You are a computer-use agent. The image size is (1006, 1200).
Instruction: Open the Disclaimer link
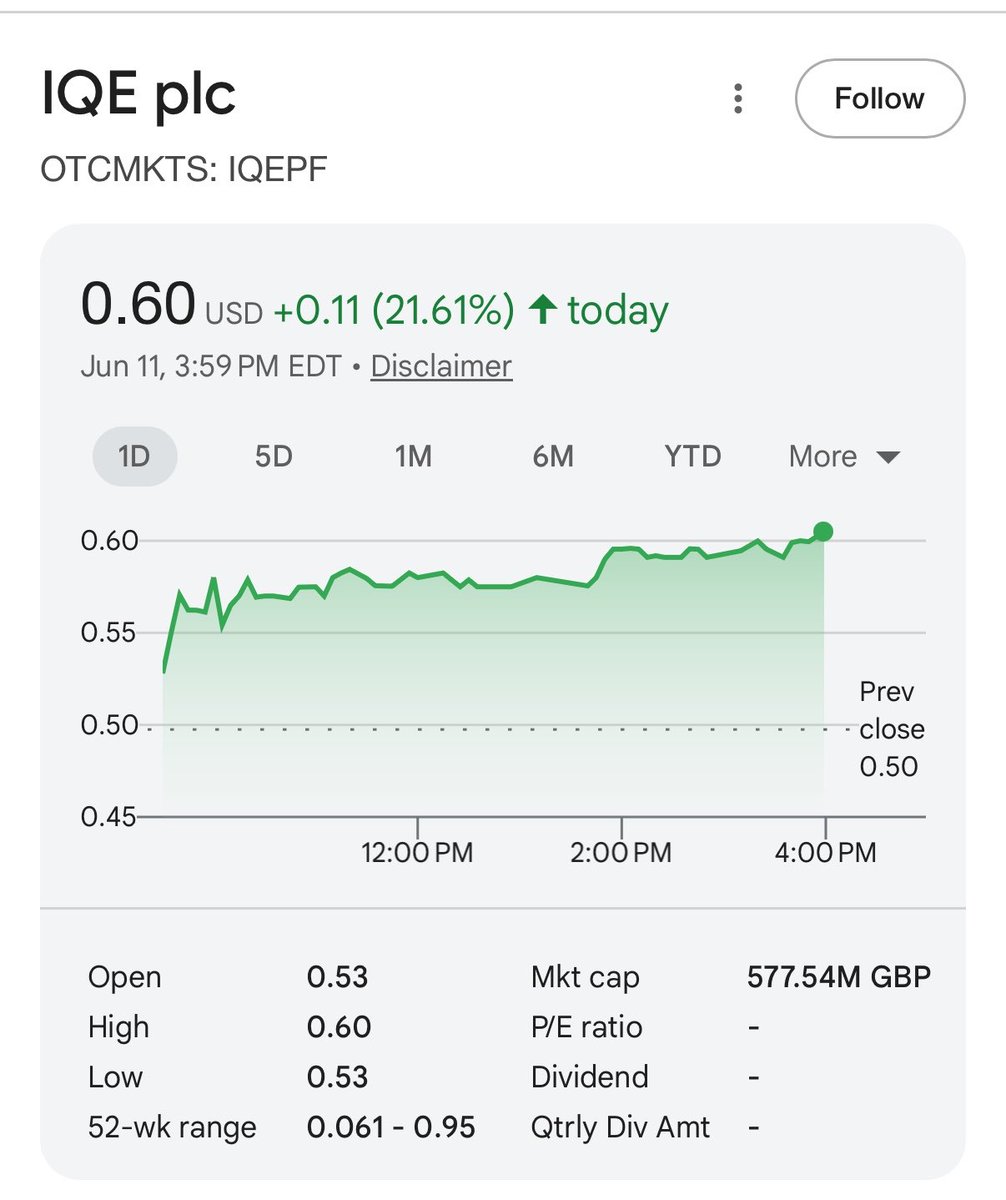click(441, 366)
